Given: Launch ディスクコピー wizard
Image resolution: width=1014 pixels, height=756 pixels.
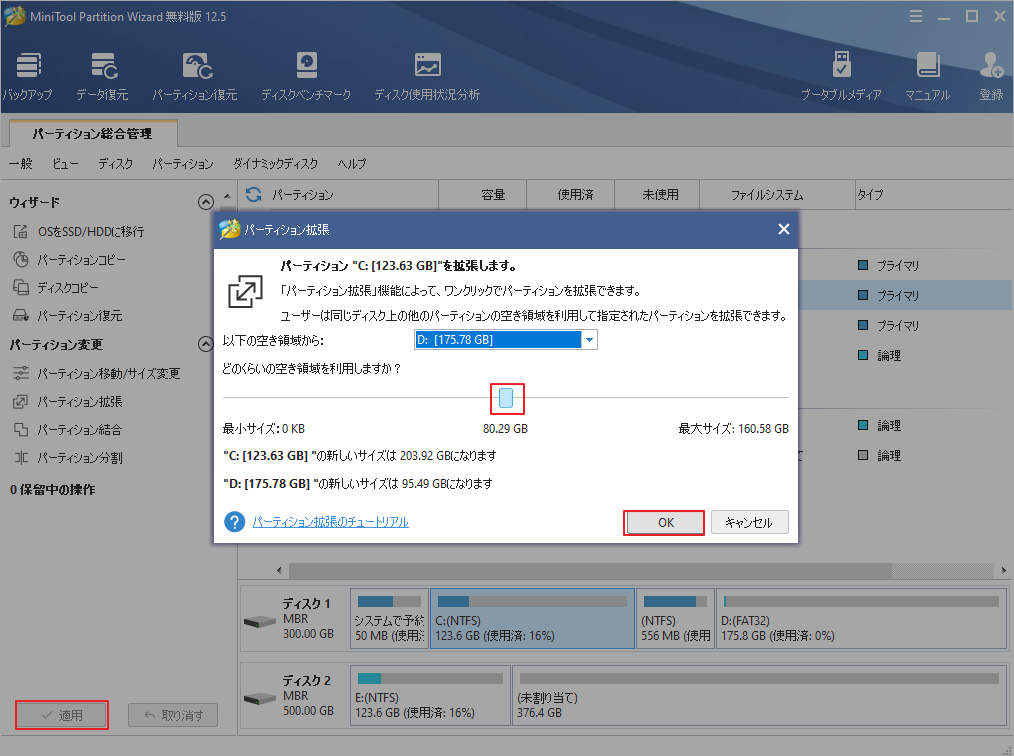Looking at the screenshot, I should coord(56,287).
